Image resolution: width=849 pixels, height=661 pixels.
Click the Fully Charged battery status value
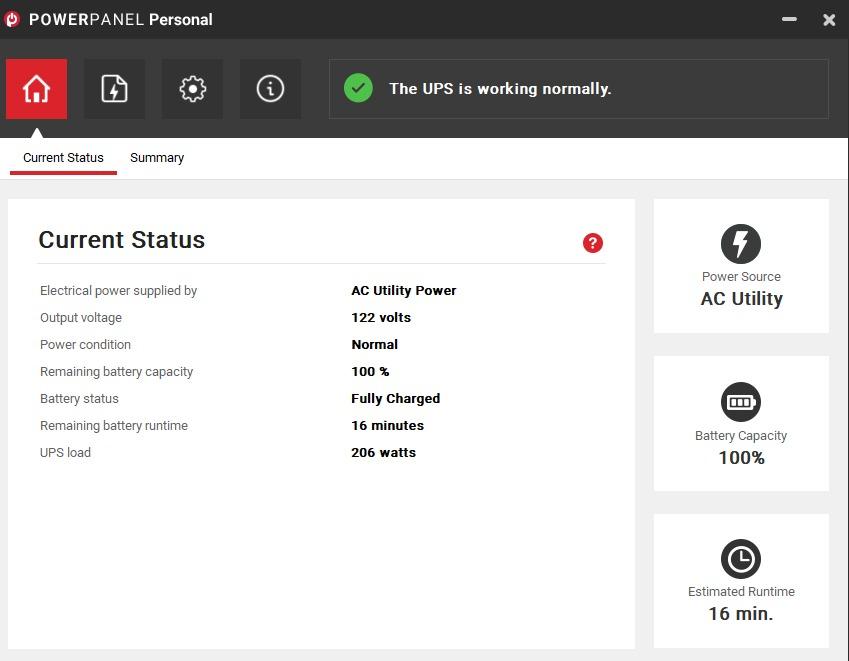(x=395, y=399)
